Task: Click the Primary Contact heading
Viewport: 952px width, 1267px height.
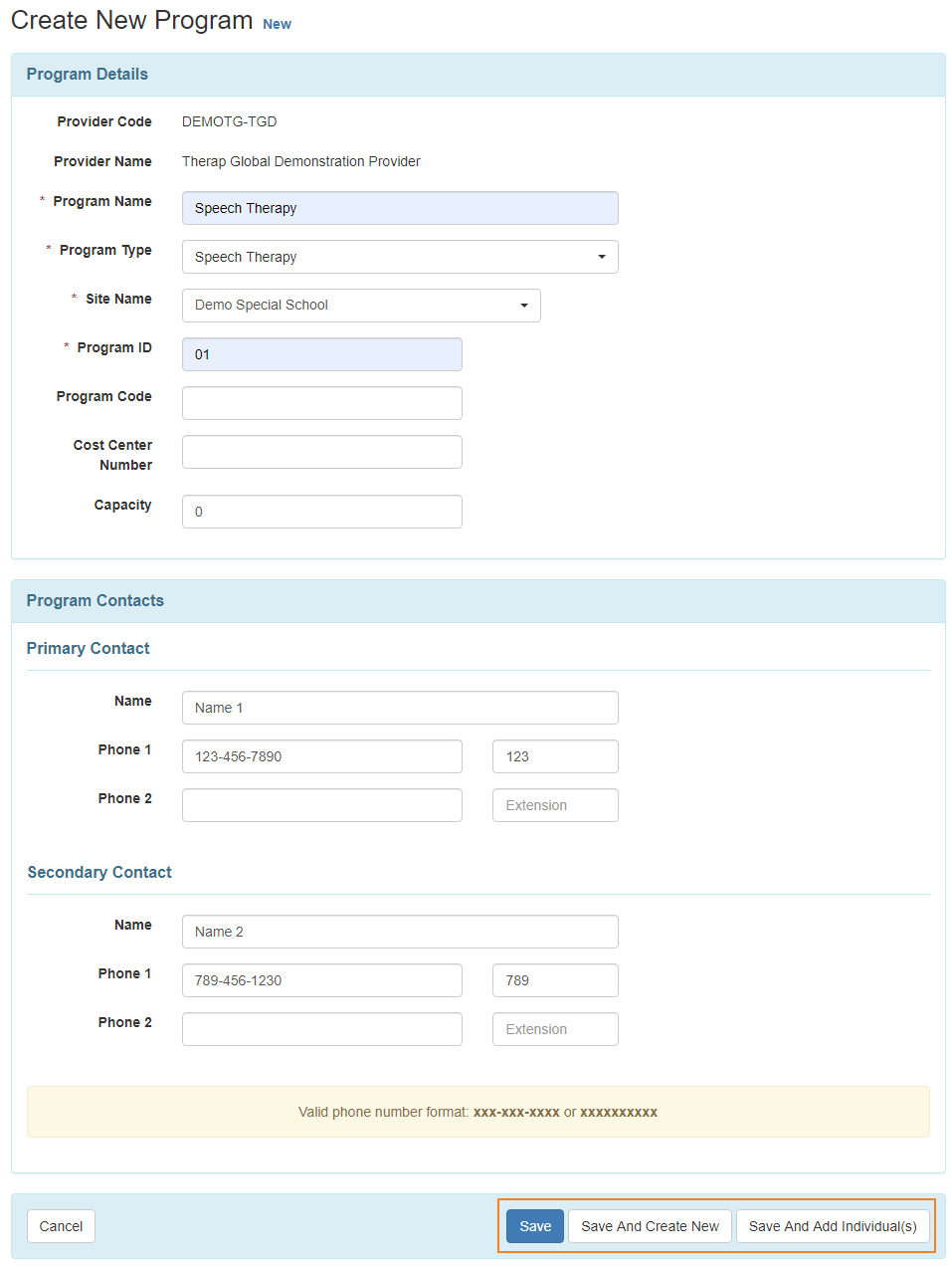Action: (x=88, y=649)
